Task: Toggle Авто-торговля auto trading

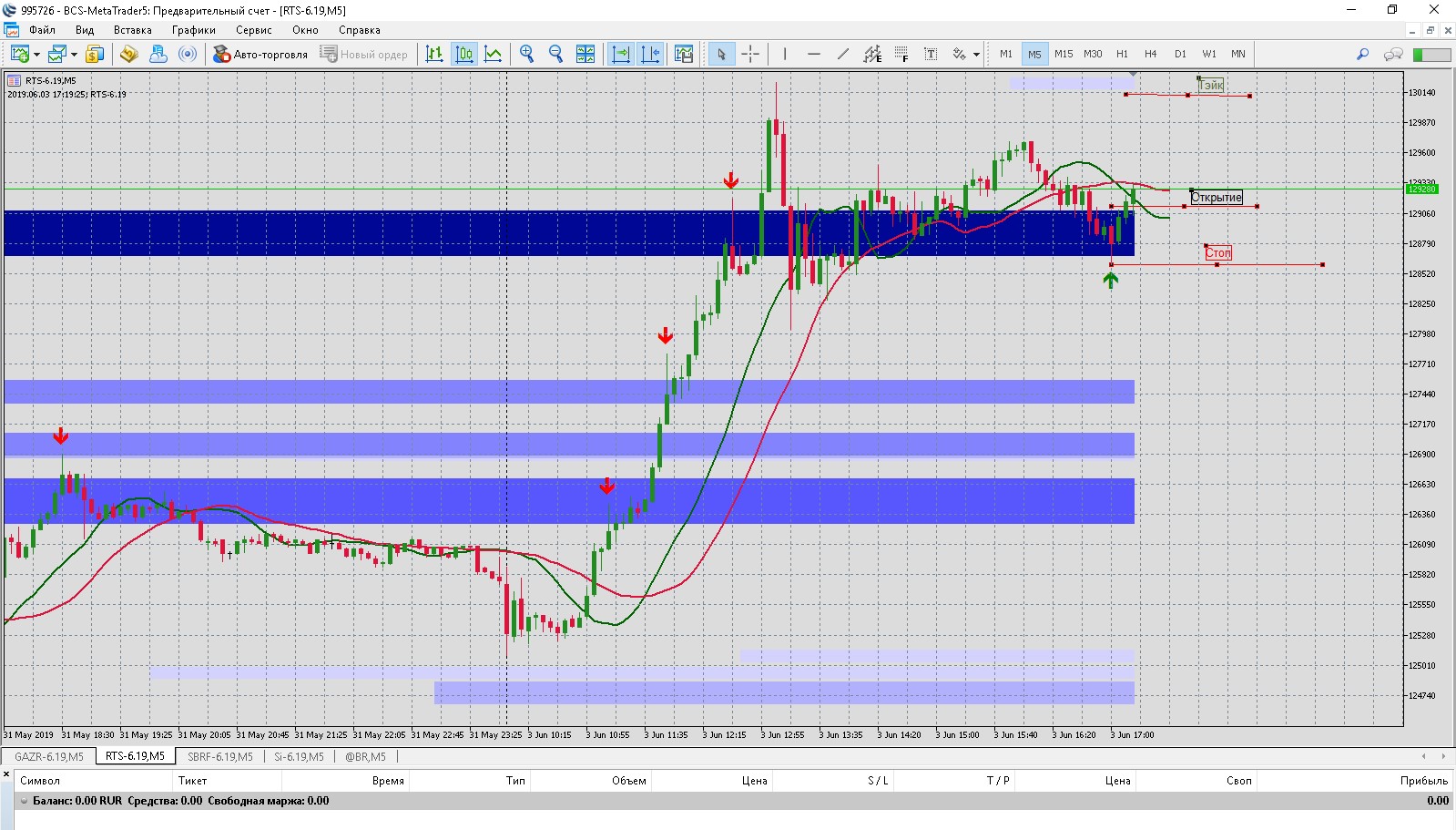Action: 260,55
